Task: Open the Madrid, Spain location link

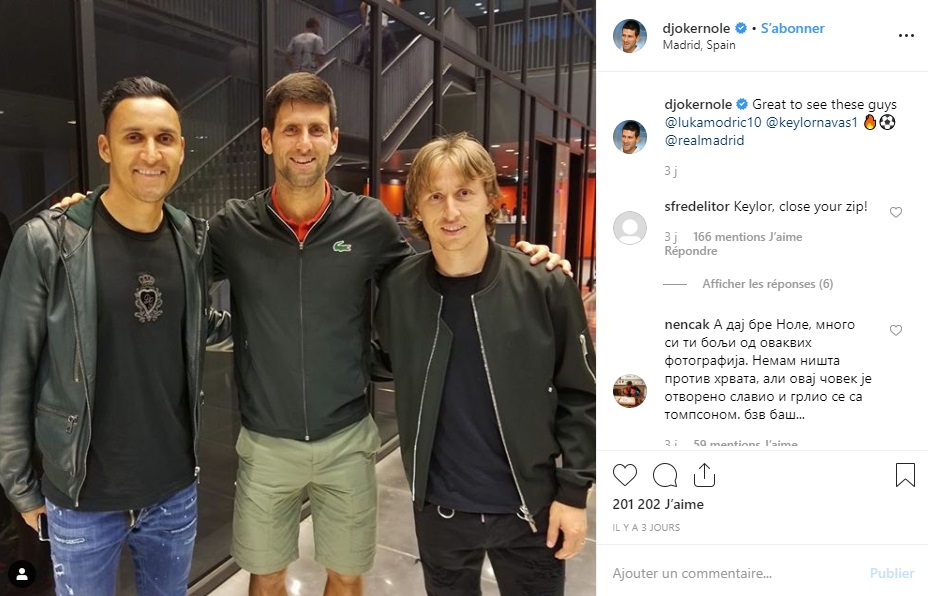Action: (x=699, y=45)
